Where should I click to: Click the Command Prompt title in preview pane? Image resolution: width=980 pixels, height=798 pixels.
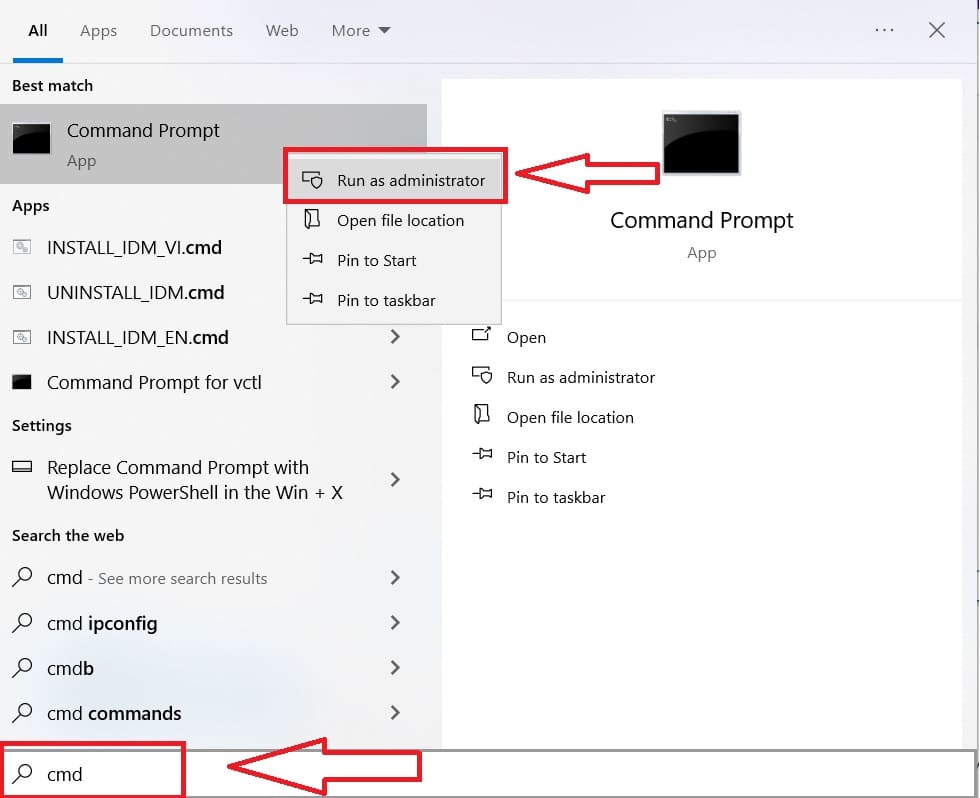point(701,221)
